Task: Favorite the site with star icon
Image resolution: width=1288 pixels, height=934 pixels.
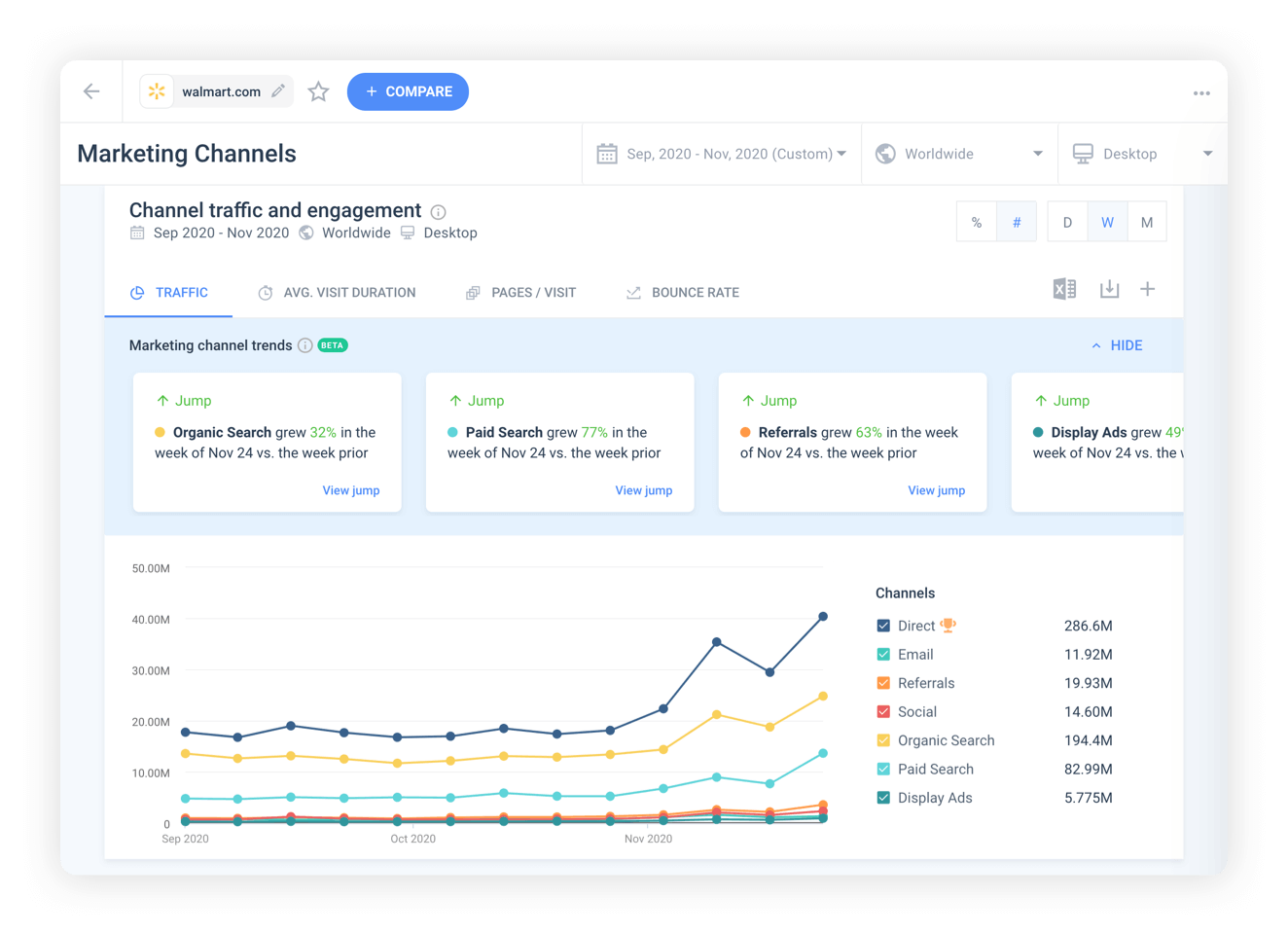Action: tap(318, 91)
